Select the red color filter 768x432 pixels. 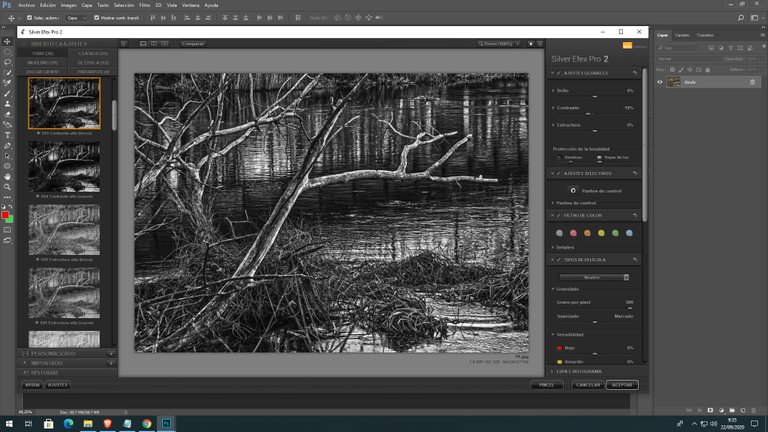pyautogui.click(x=573, y=233)
